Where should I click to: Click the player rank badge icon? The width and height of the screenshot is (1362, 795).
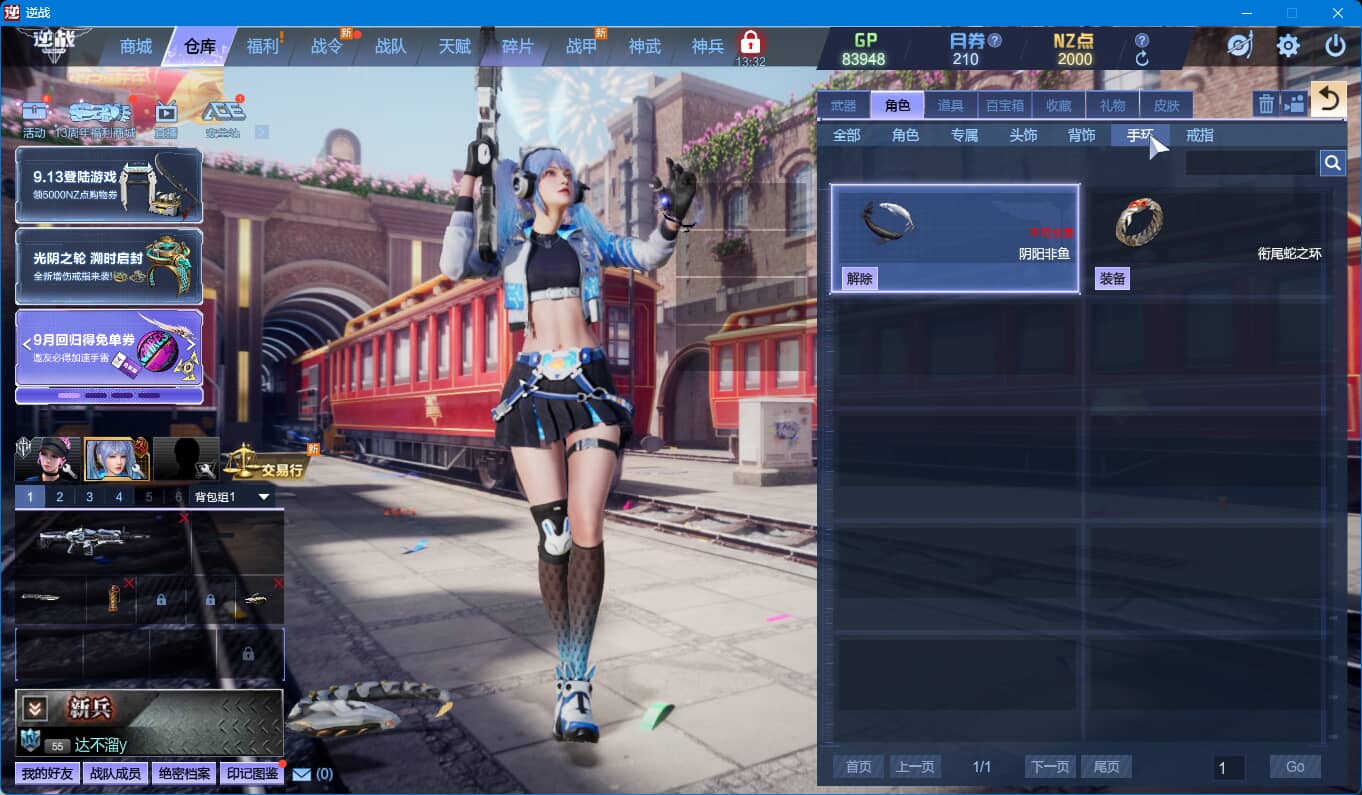30,741
